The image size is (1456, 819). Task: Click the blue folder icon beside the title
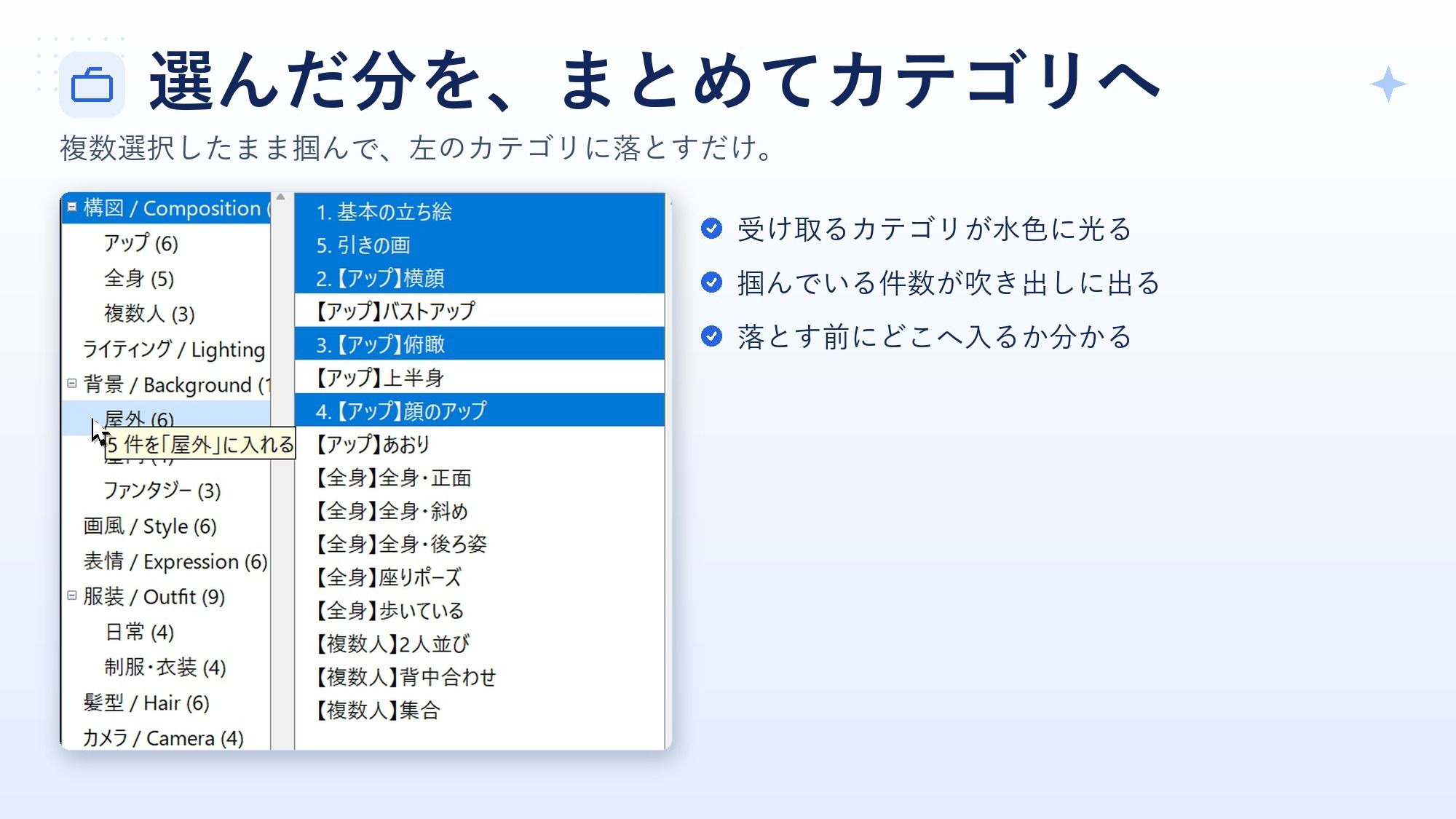(x=92, y=84)
